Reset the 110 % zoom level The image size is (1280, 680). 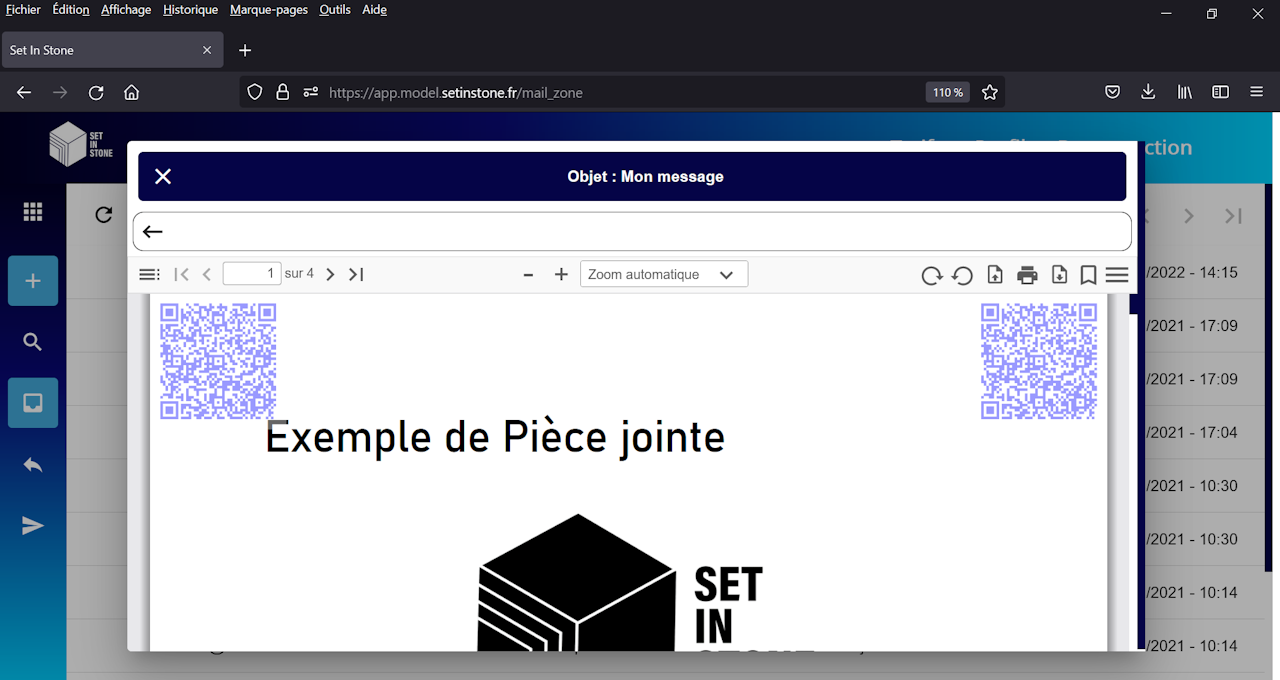click(948, 92)
